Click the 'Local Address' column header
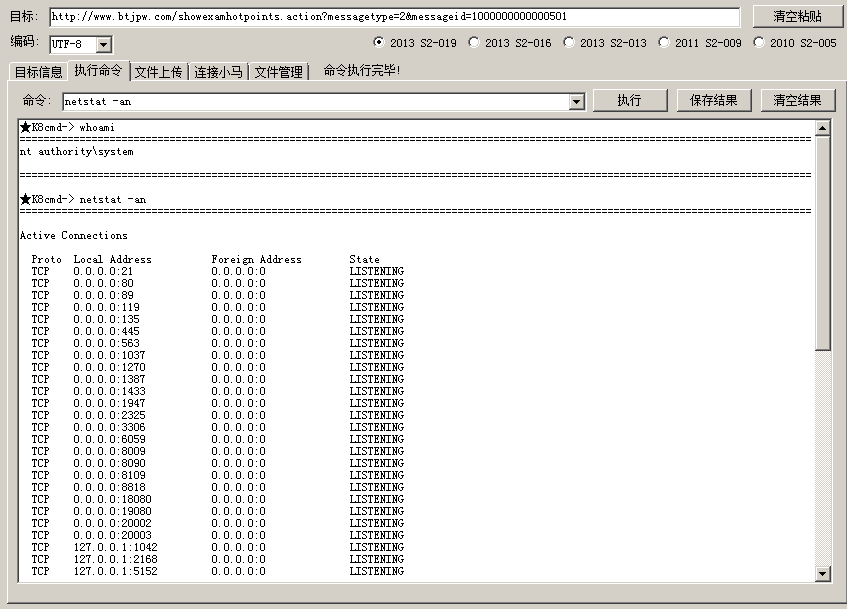The image size is (847, 609). 112,259
